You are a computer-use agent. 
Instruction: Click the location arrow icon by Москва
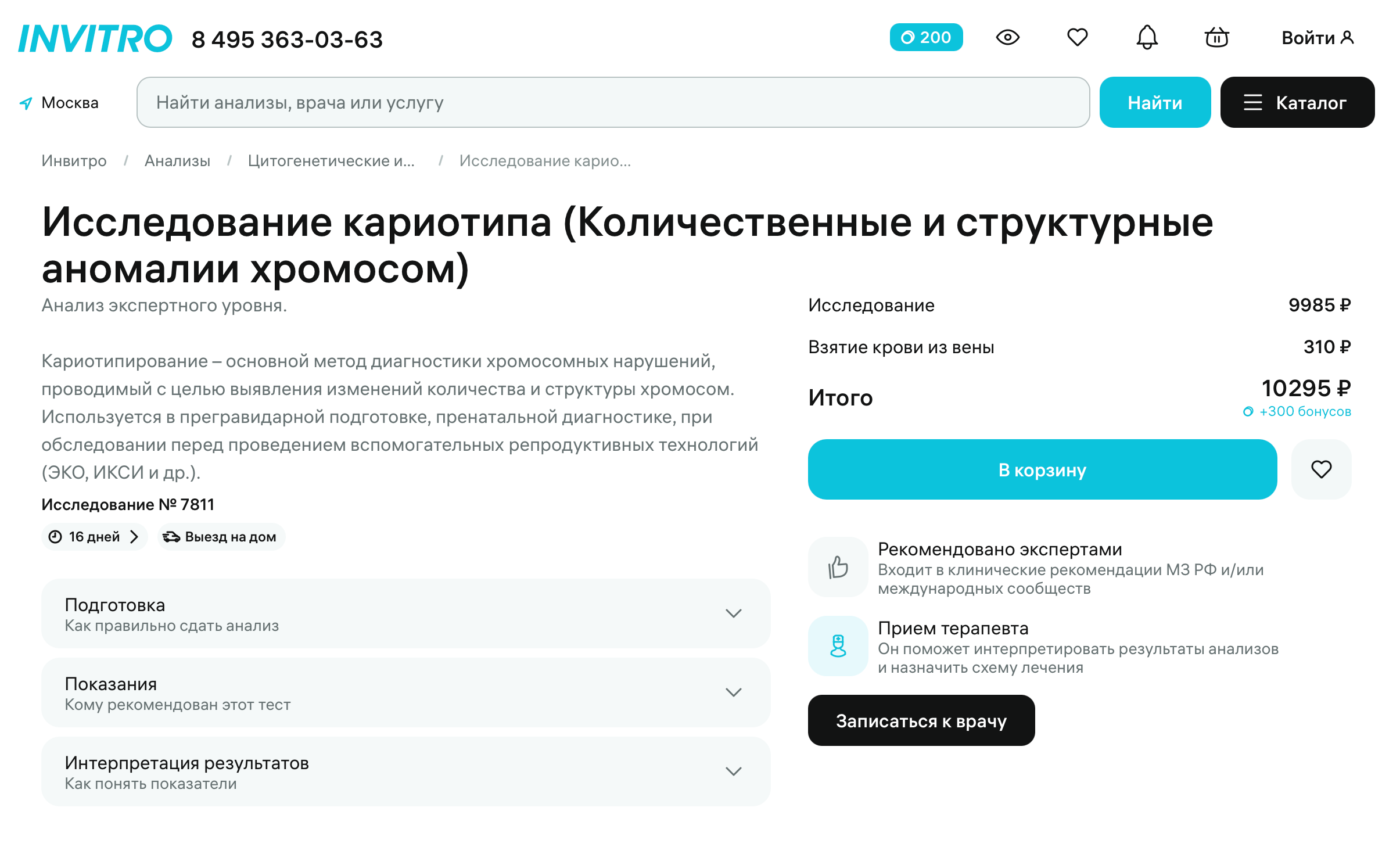[26, 103]
